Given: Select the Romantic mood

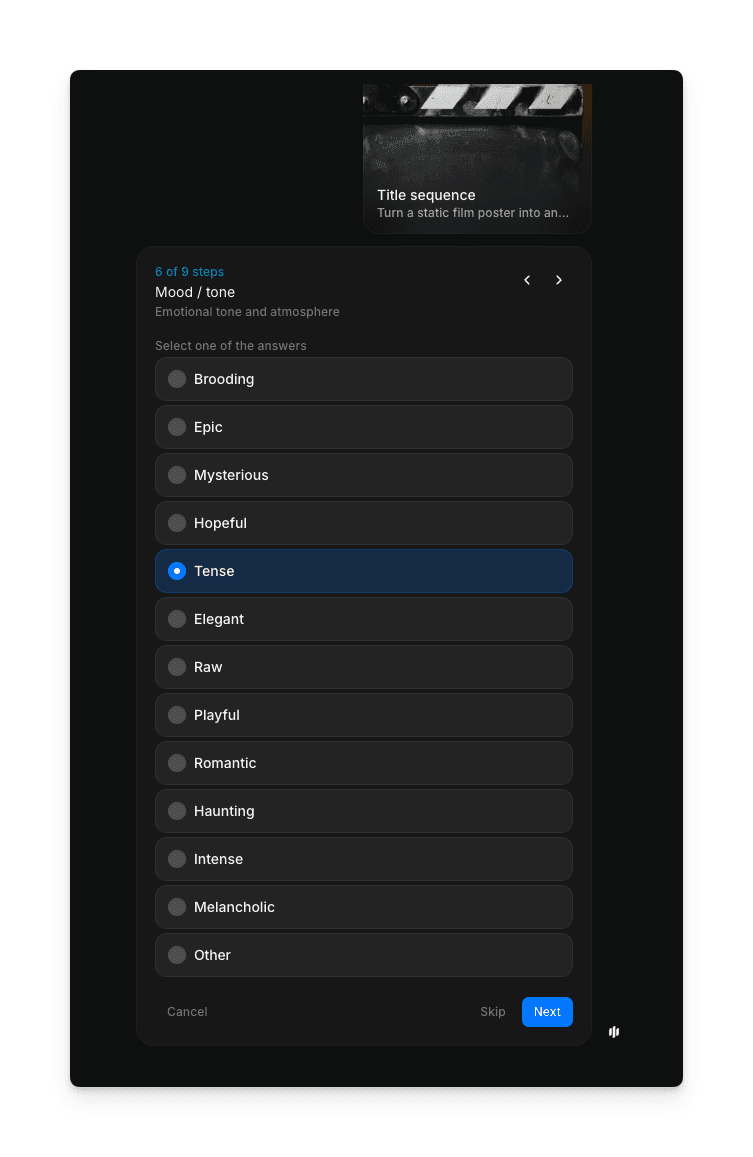Looking at the screenshot, I should click(x=364, y=763).
